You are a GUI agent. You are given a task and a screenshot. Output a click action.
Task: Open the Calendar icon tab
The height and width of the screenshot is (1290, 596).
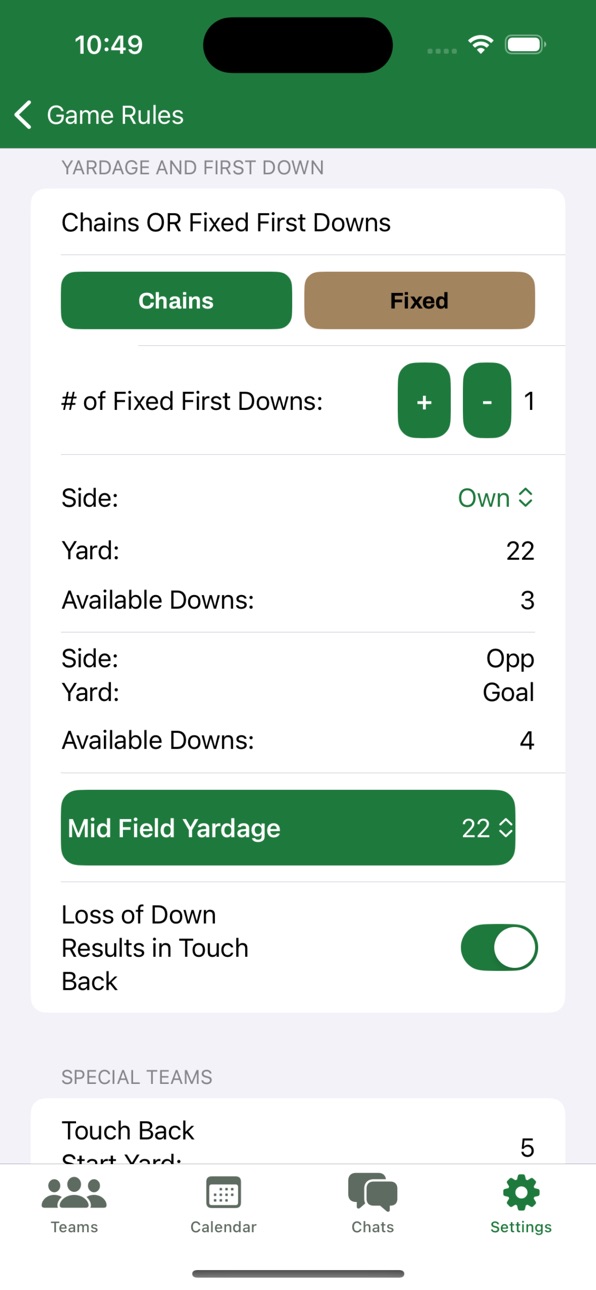tap(223, 1193)
